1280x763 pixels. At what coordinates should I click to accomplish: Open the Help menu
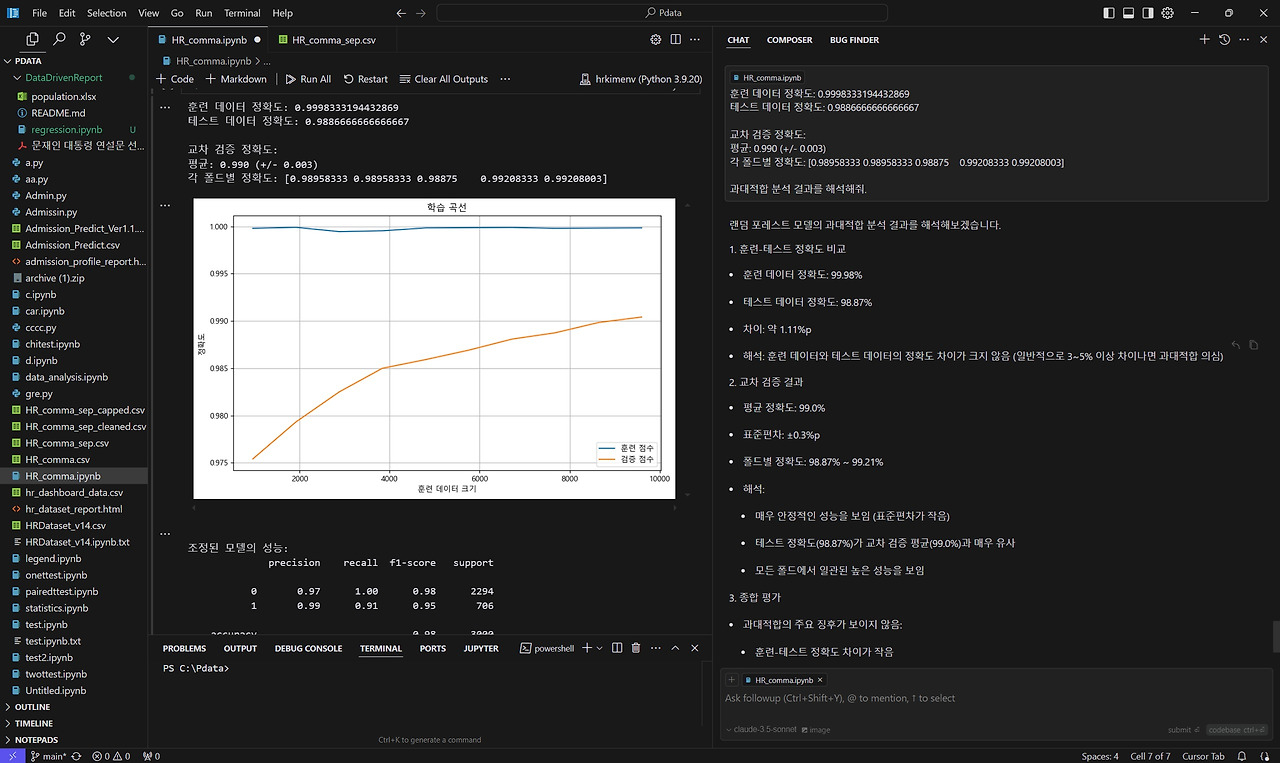pos(283,13)
